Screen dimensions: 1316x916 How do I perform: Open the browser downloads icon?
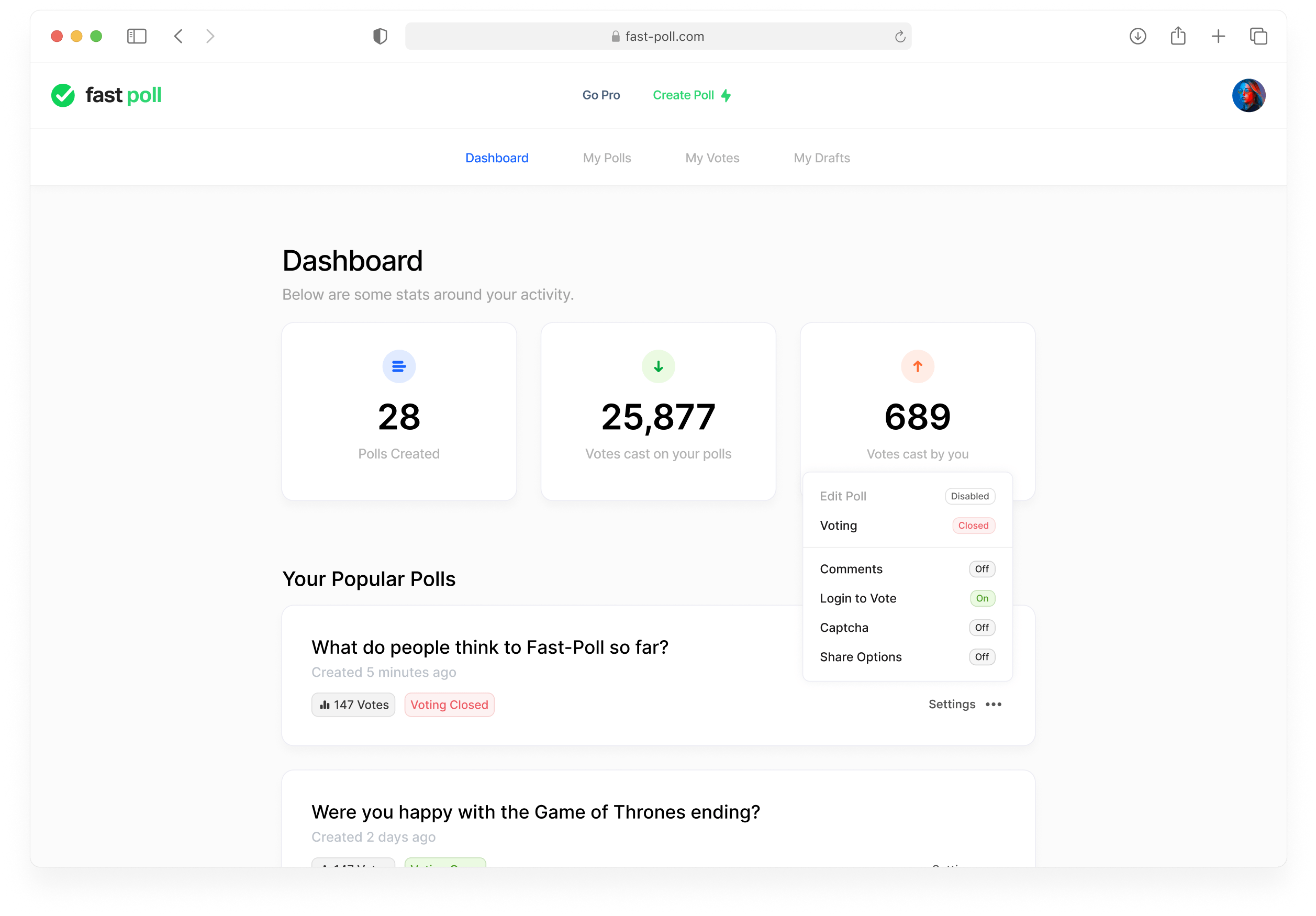[1137, 37]
